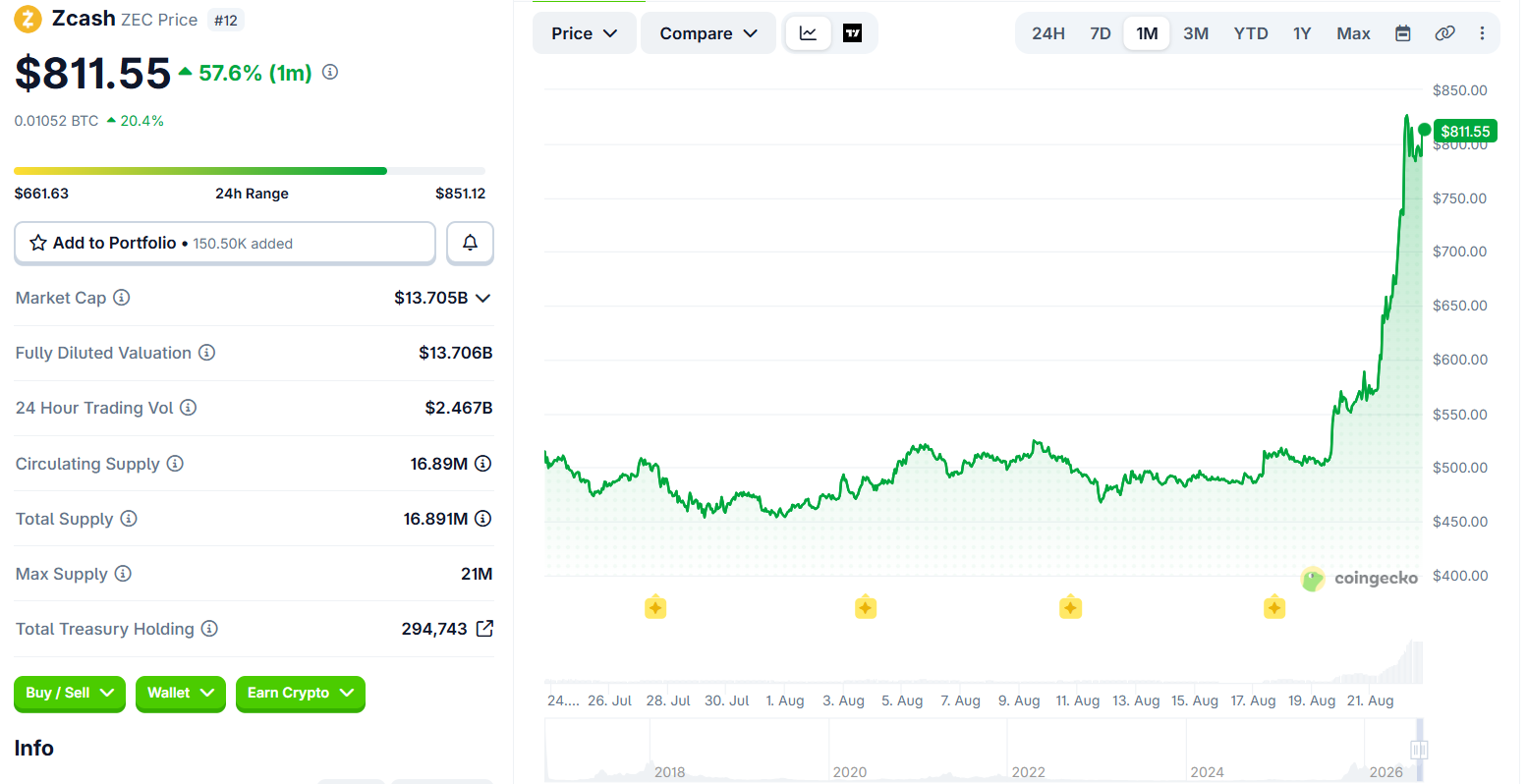1527x784 pixels.
Task: Click the Add to Portfolio star button
Action: [225, 243]
